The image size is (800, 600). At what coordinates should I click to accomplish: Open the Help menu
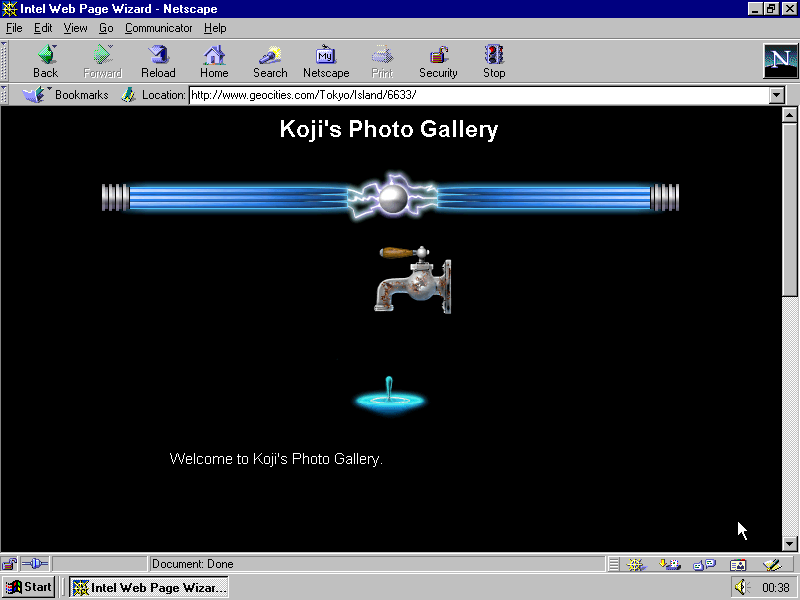(215, 28)
